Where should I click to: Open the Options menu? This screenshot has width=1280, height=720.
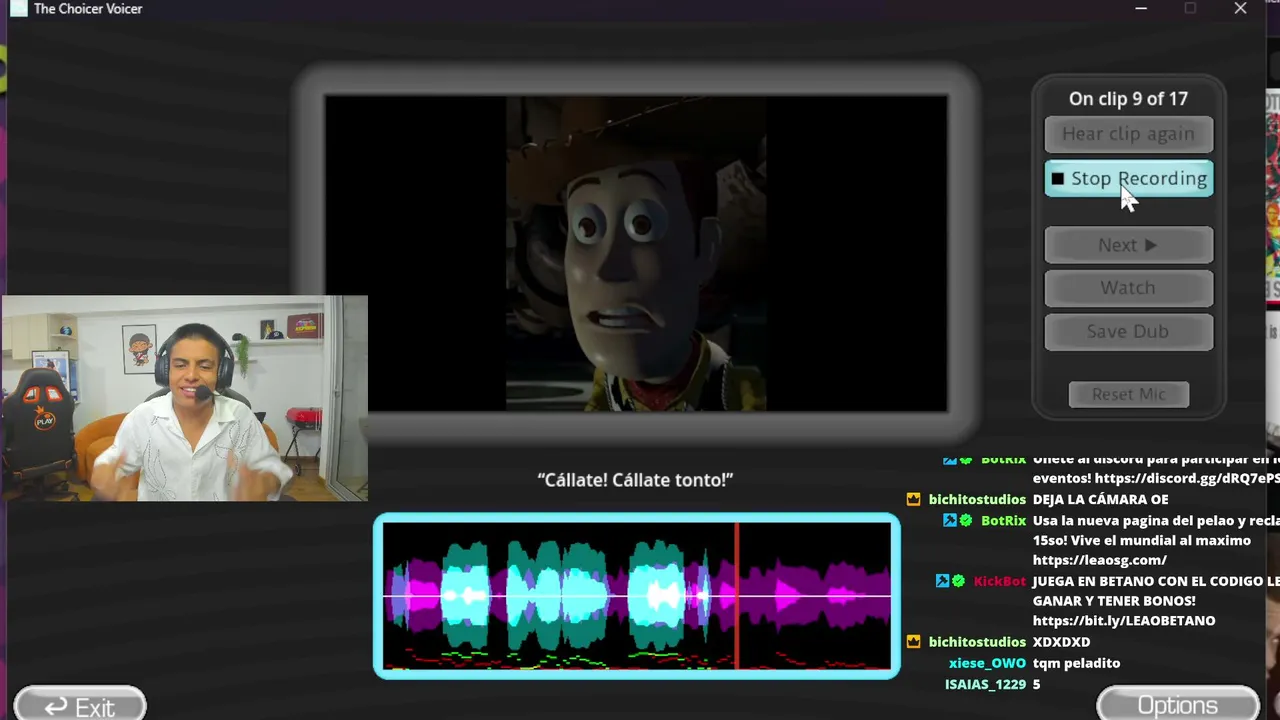click(x=1178, y=705)
